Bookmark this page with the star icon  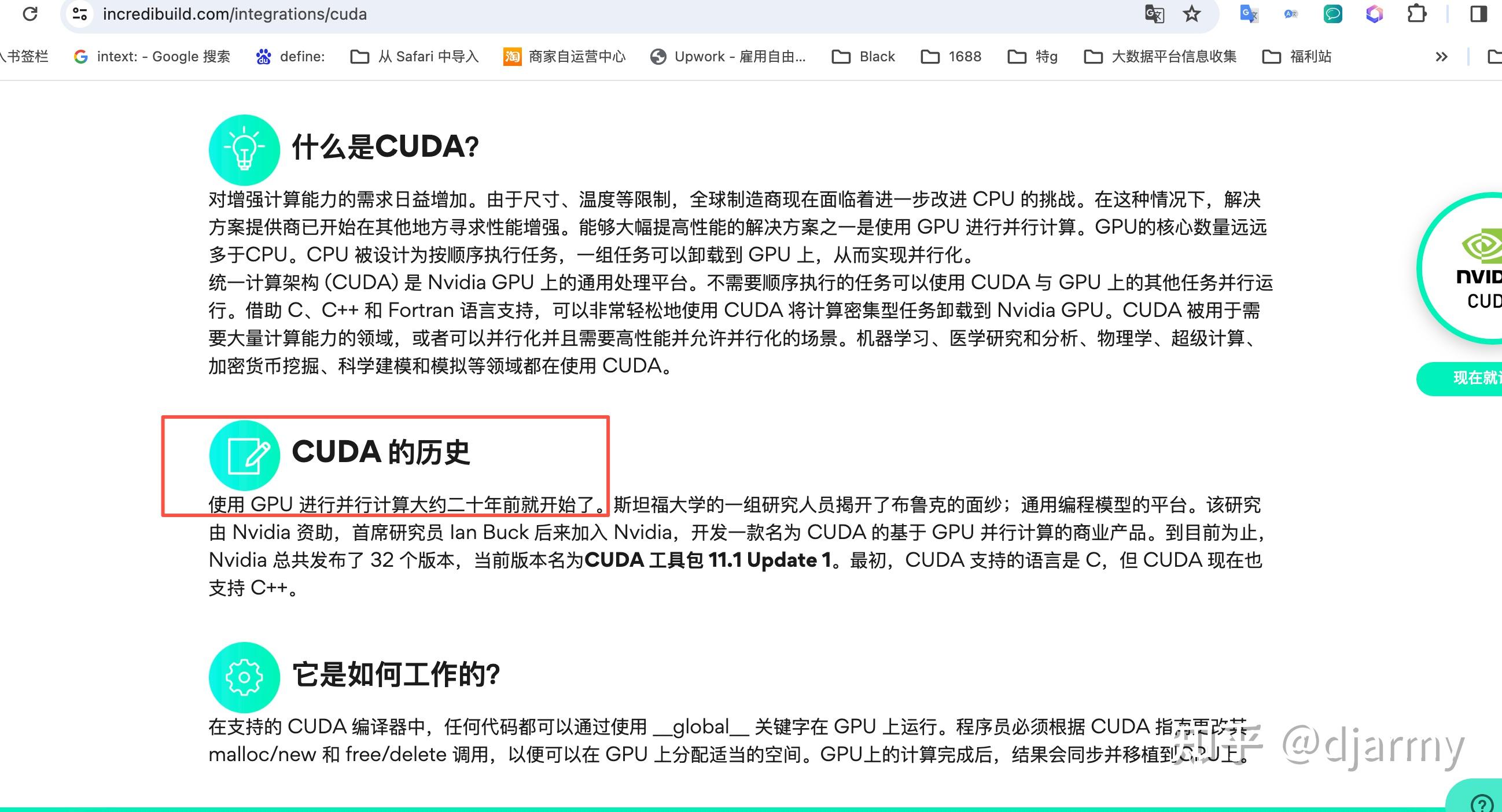(x=1192, y=14)
